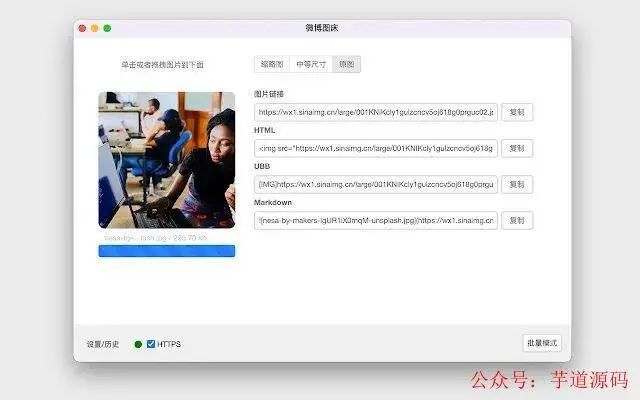This screenshot has height=400, width=640.
Task: Switch to 批量模式 batch mode
Action: (542, 343)
